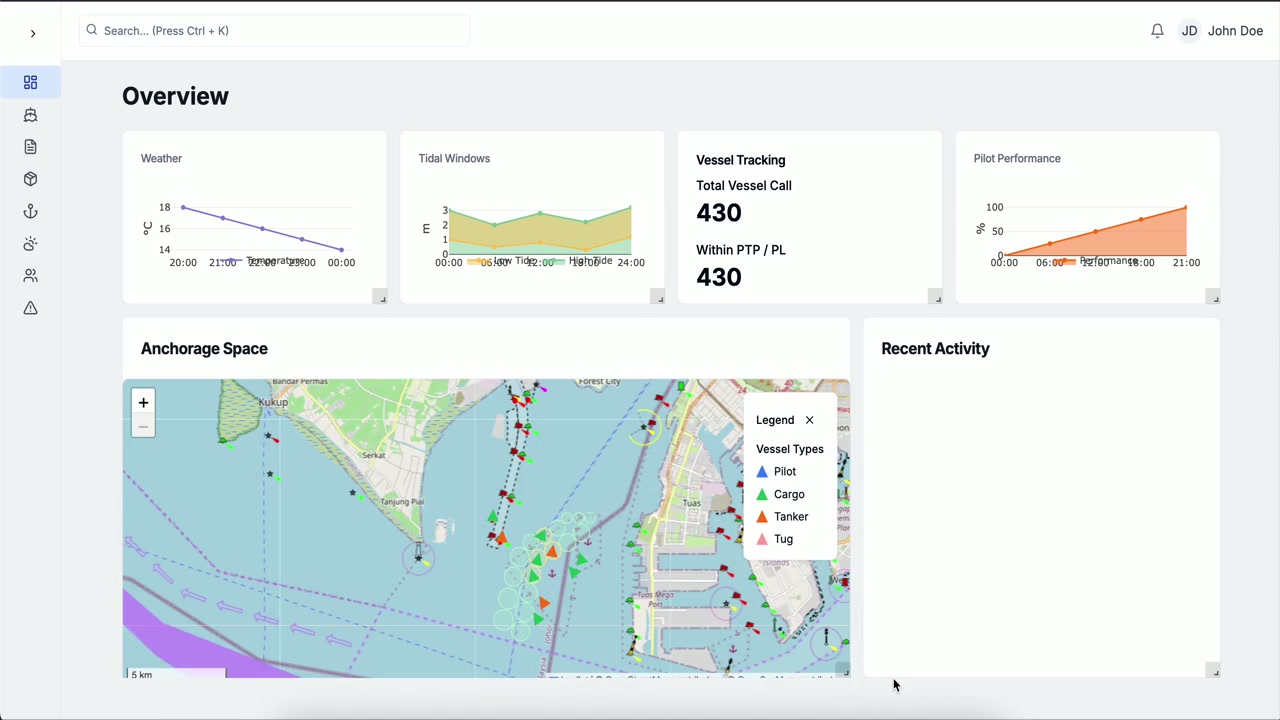Open the Alerts warning triangle icon in sidebar
1280x720 pixels.
point(30,308)
